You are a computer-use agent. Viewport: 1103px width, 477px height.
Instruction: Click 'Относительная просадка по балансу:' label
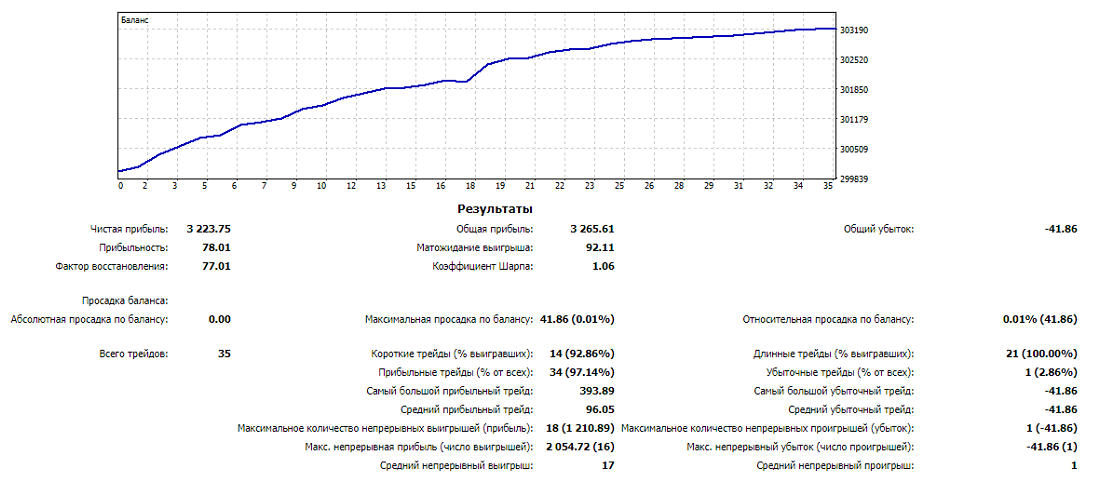coord(828,319)
